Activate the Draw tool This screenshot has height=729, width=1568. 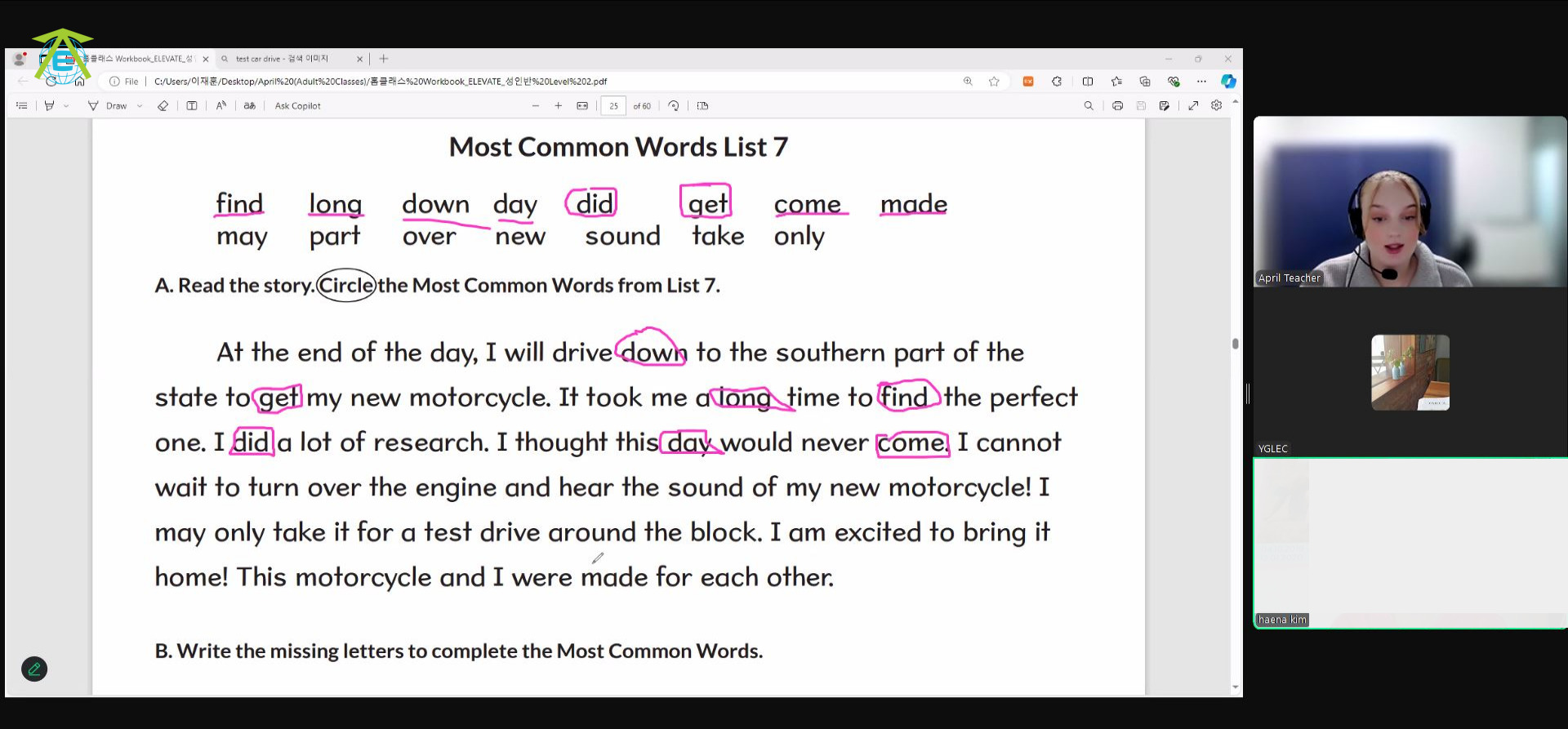(x=108, y=106)
